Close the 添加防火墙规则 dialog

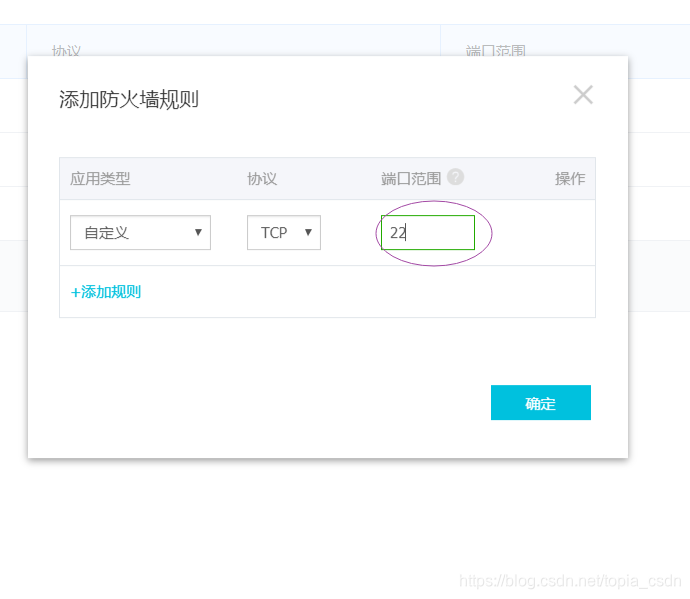pyautogui.click(x=583, y=95)
